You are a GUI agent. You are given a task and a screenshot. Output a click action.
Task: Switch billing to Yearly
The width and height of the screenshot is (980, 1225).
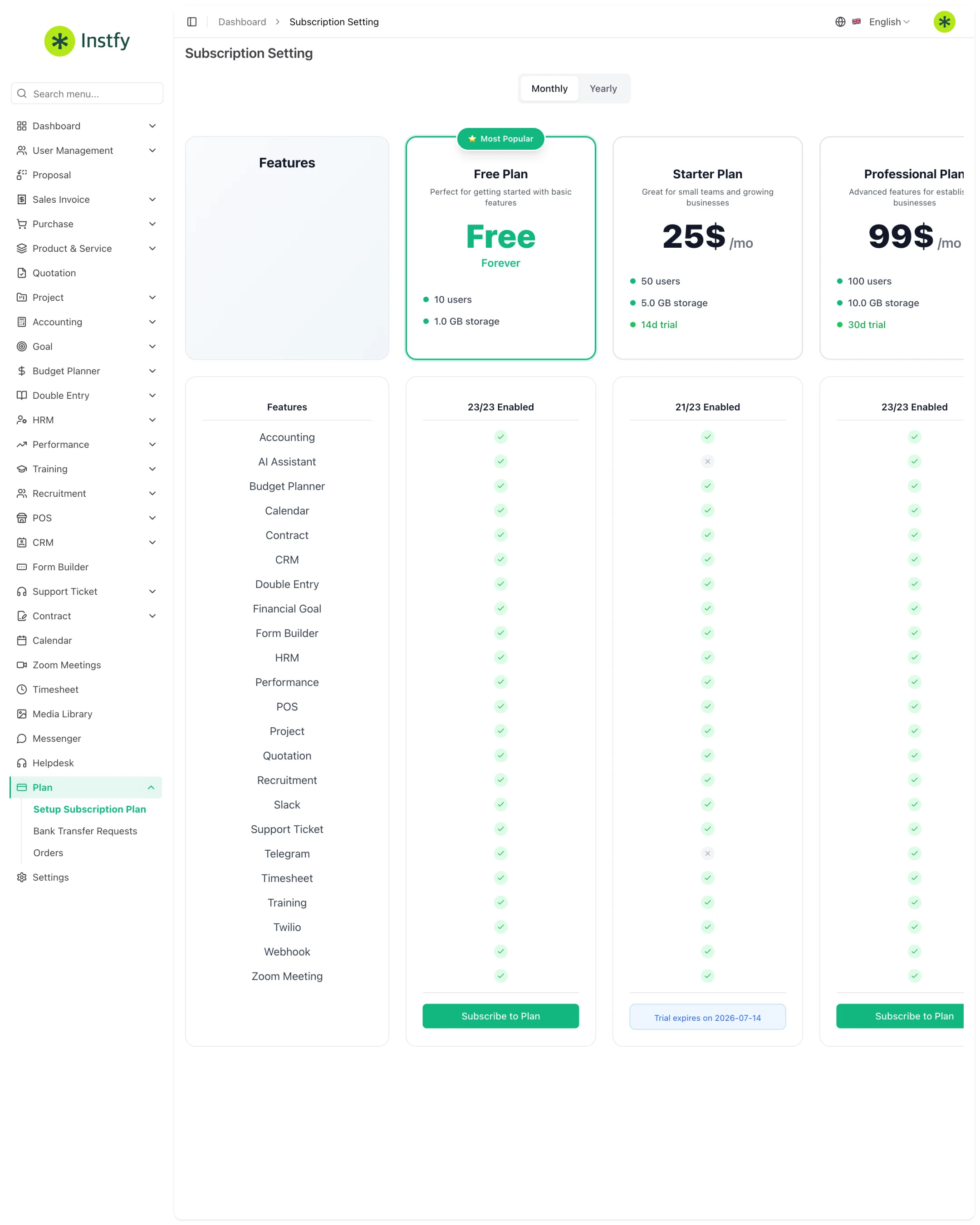603,88
